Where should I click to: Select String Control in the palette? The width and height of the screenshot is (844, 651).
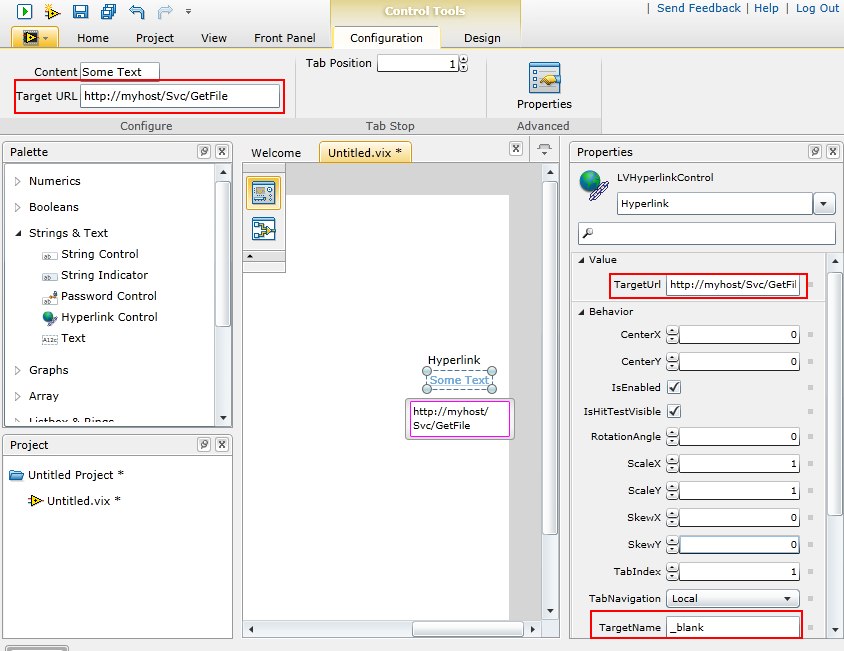click(x=90, y=254)
